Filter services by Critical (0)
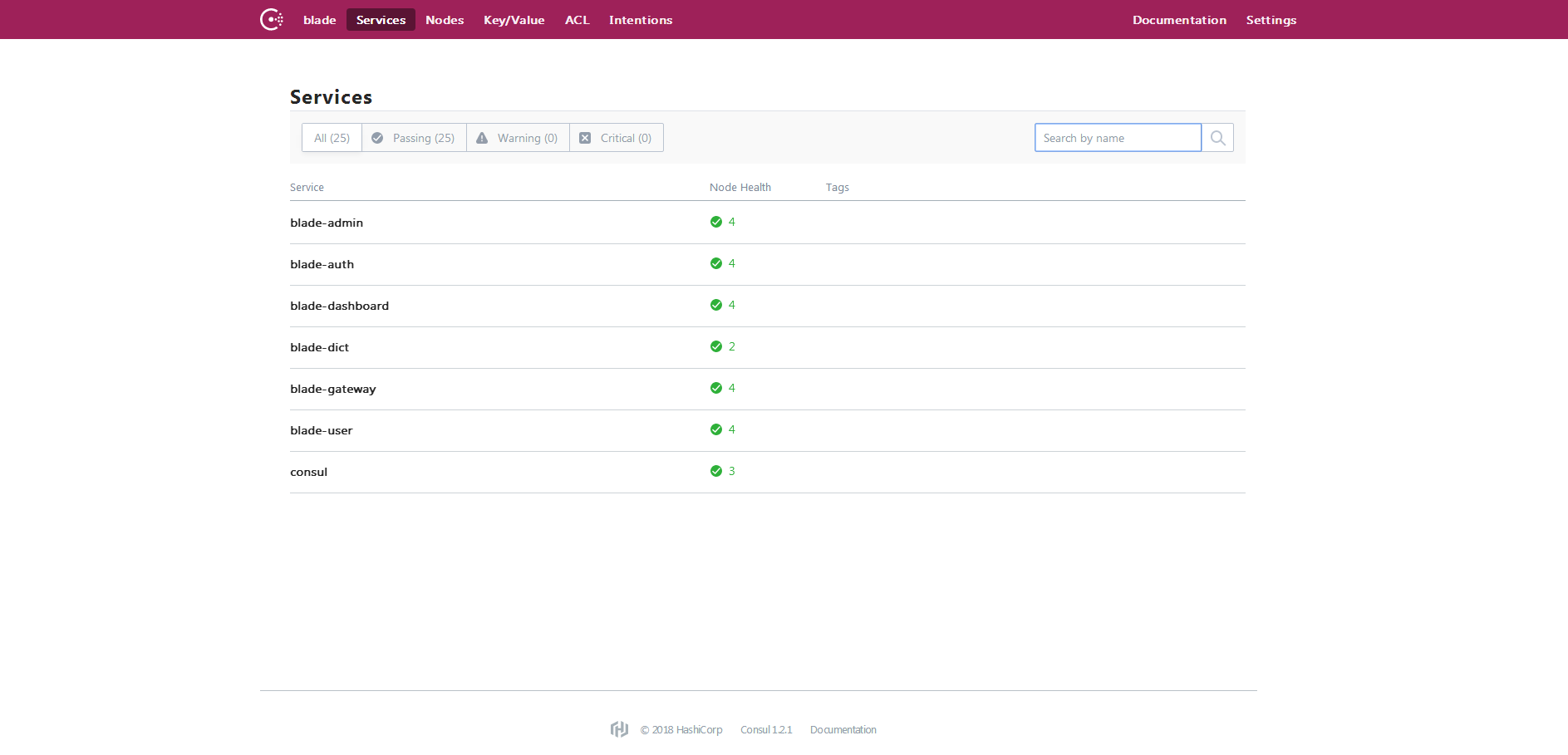This screenshot has width=1568, height=755. point(616,138)
